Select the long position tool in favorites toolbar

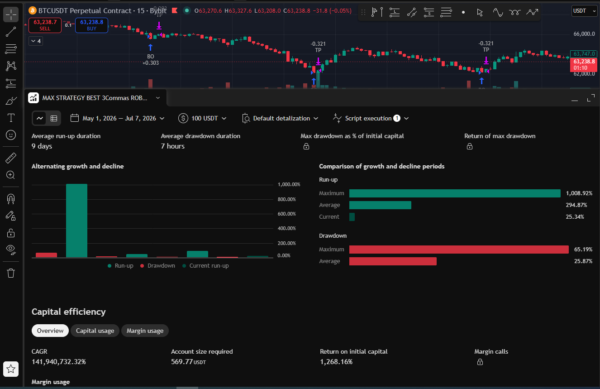pyautogui.click(x=395, y=12)
